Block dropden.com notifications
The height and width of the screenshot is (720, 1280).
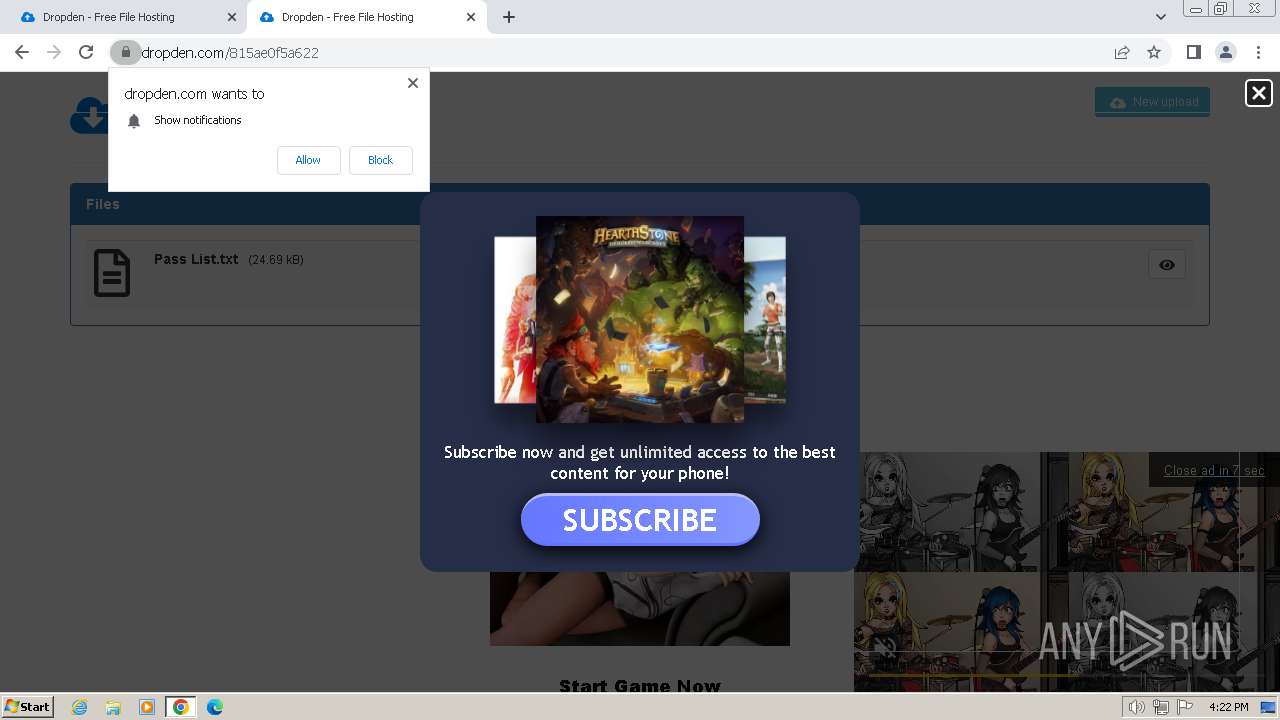(380, 160)
